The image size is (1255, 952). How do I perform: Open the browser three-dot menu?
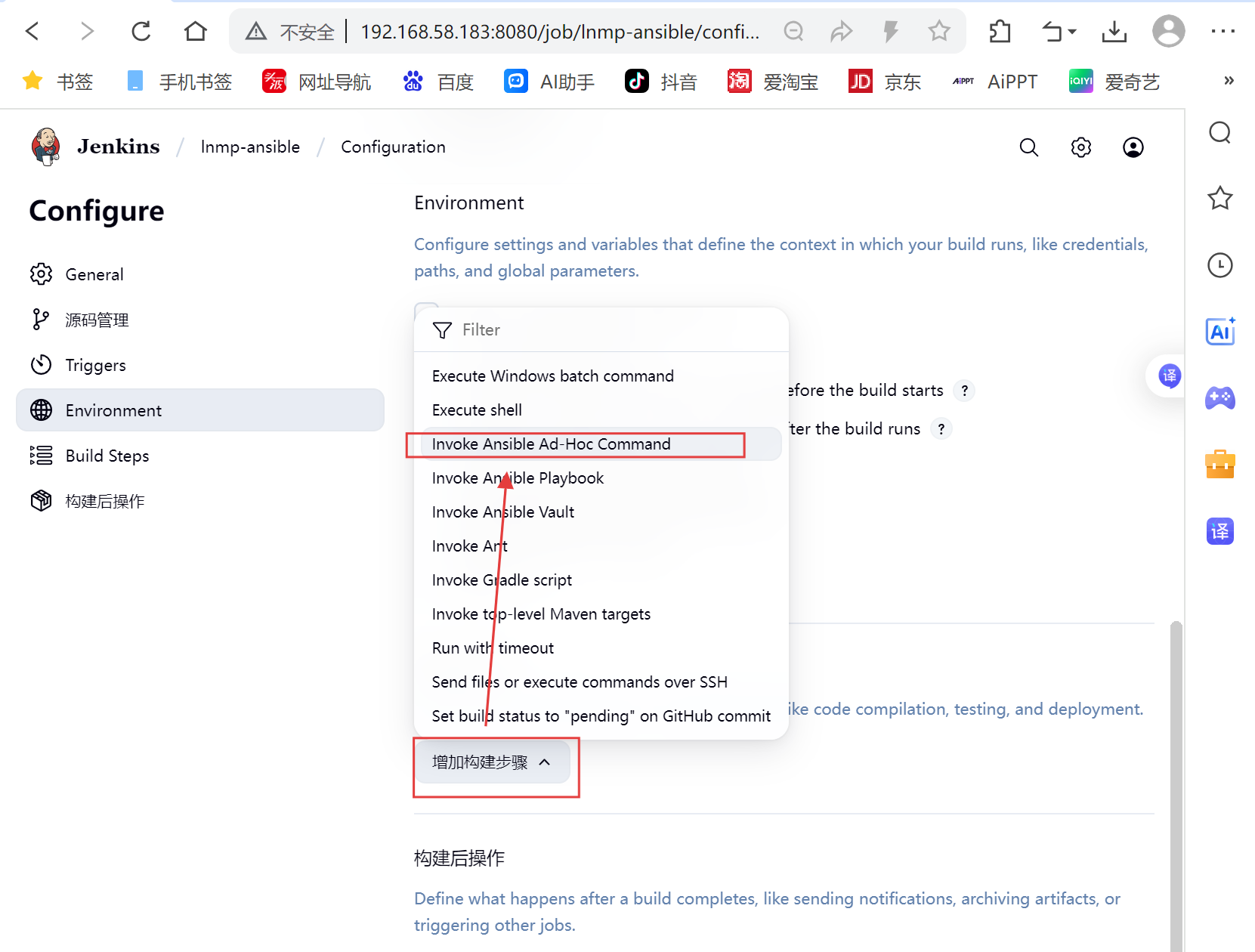[1223, 31]
